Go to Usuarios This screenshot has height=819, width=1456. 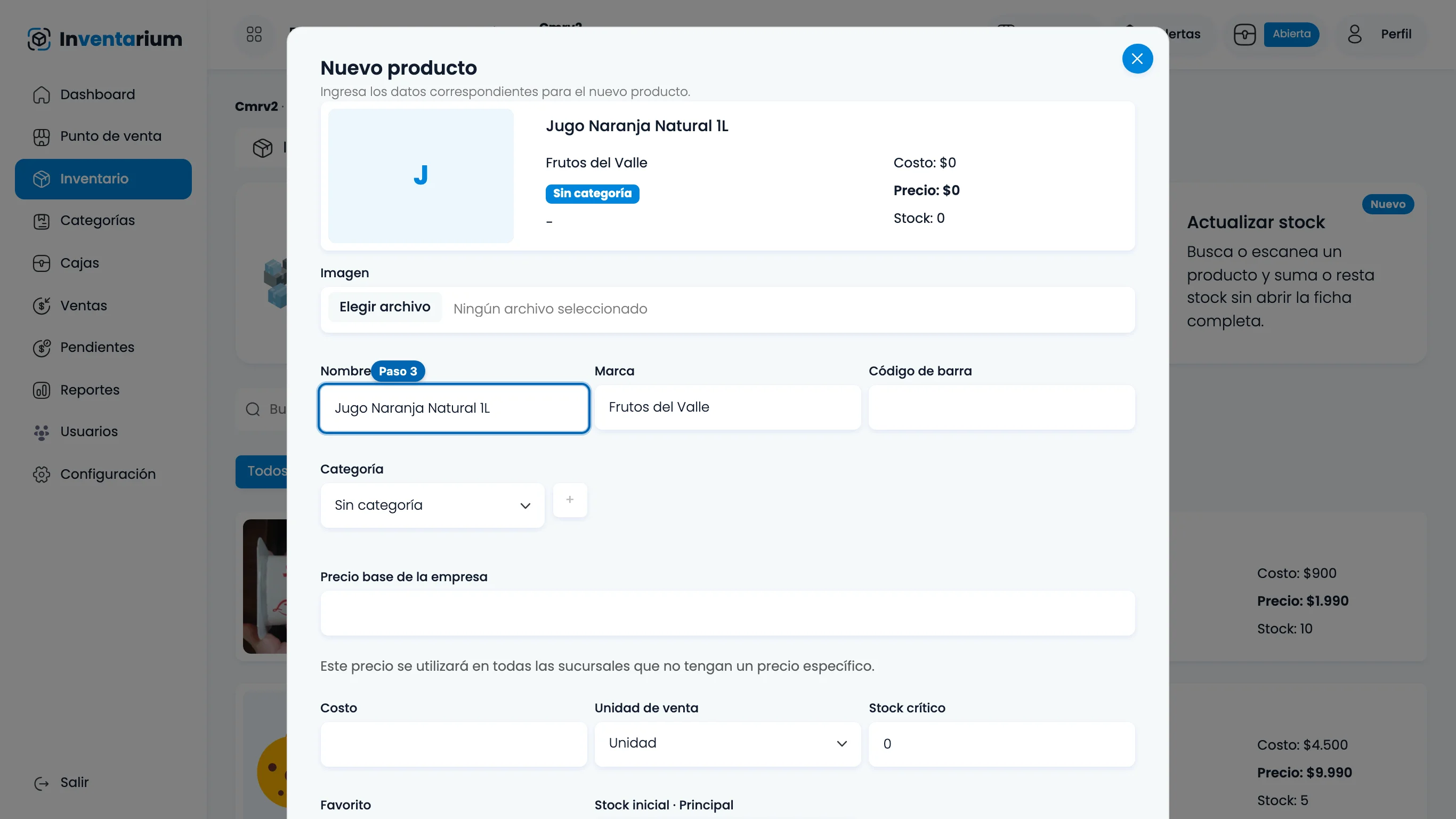[103, 431]
